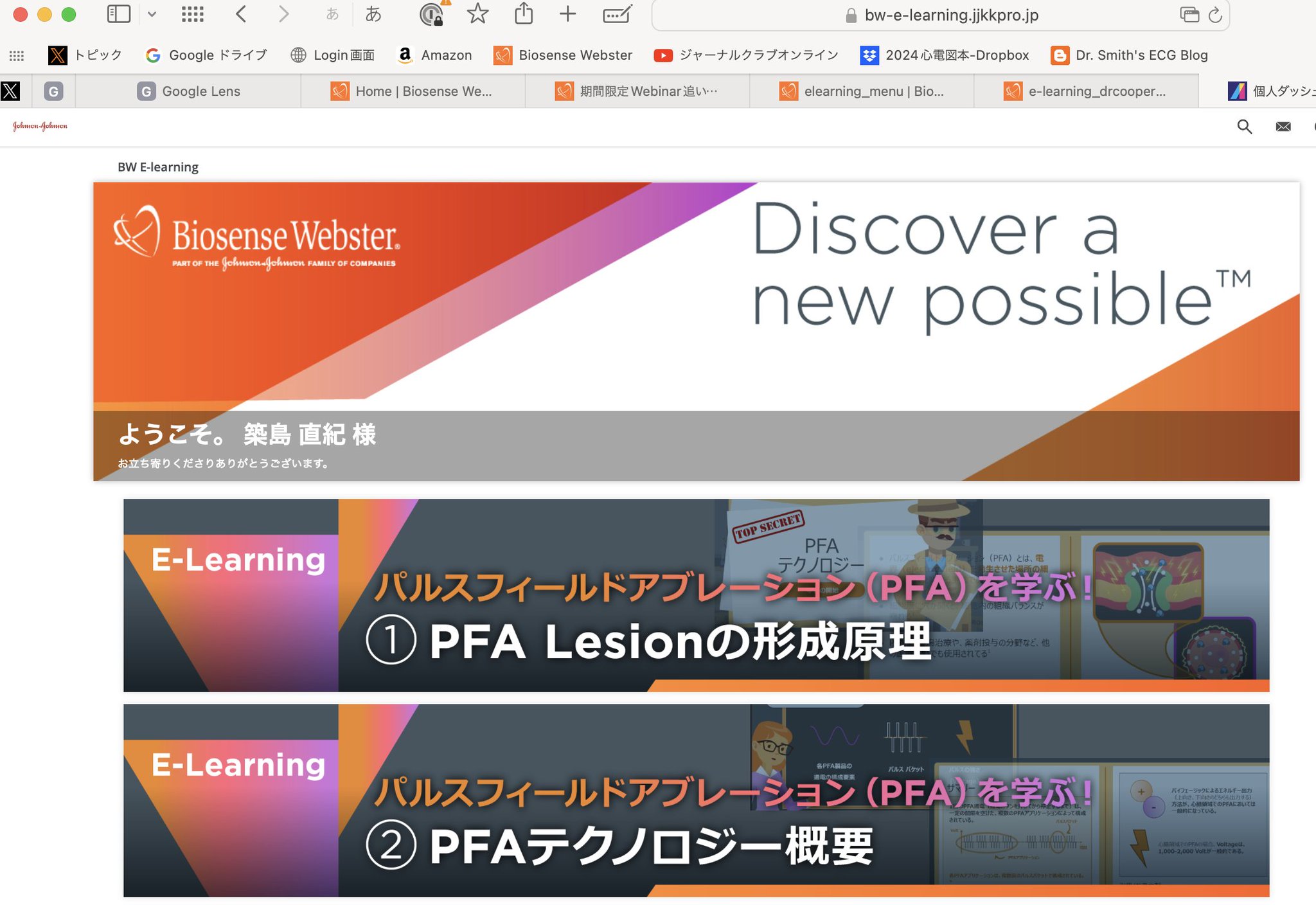This screenshot has height=905, width=1316.
Task: Open the Login画面 bookmark
Action: [332, 55]
